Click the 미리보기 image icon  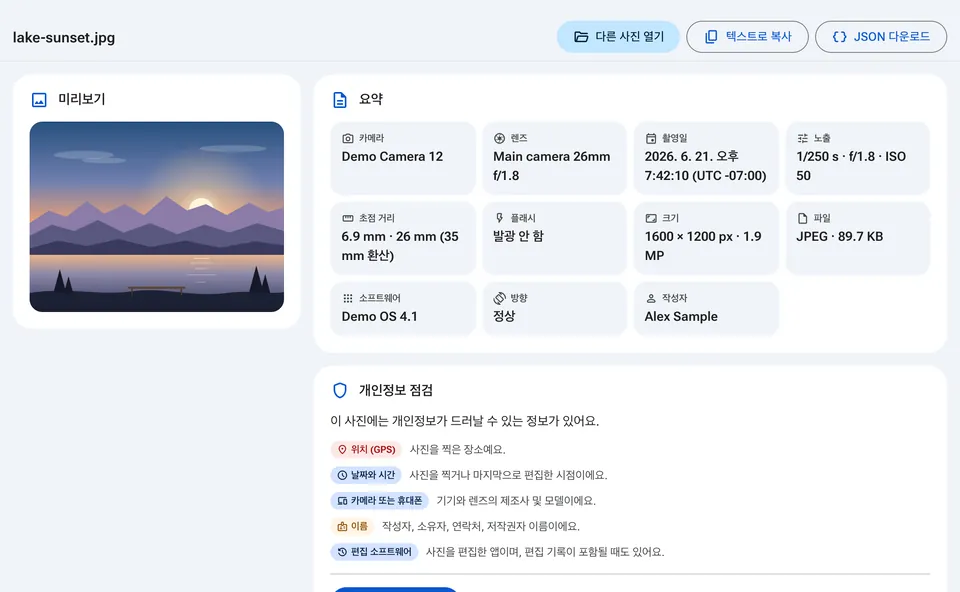(39, 100)
